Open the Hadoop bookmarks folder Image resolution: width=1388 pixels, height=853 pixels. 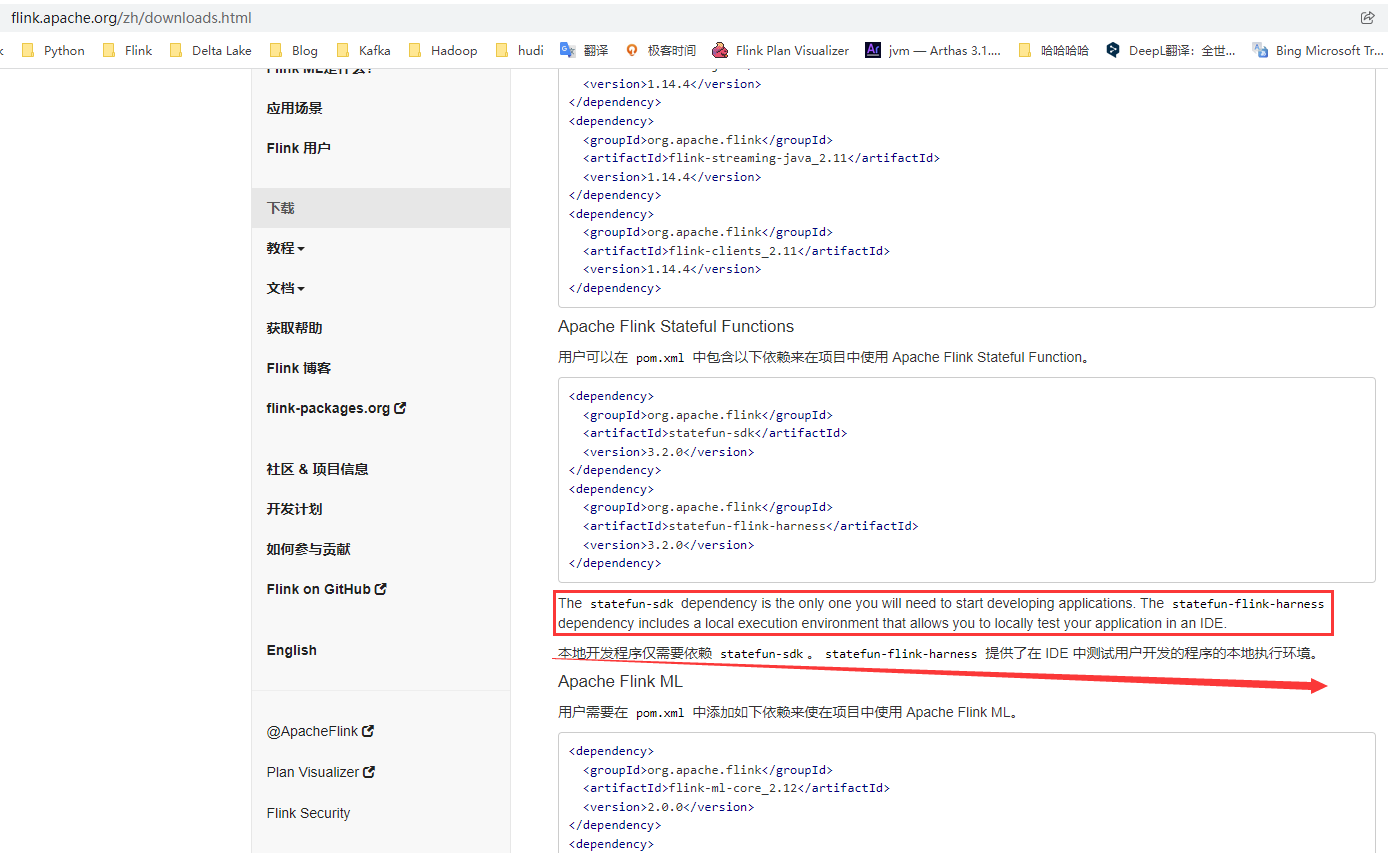tap(443, 50)
